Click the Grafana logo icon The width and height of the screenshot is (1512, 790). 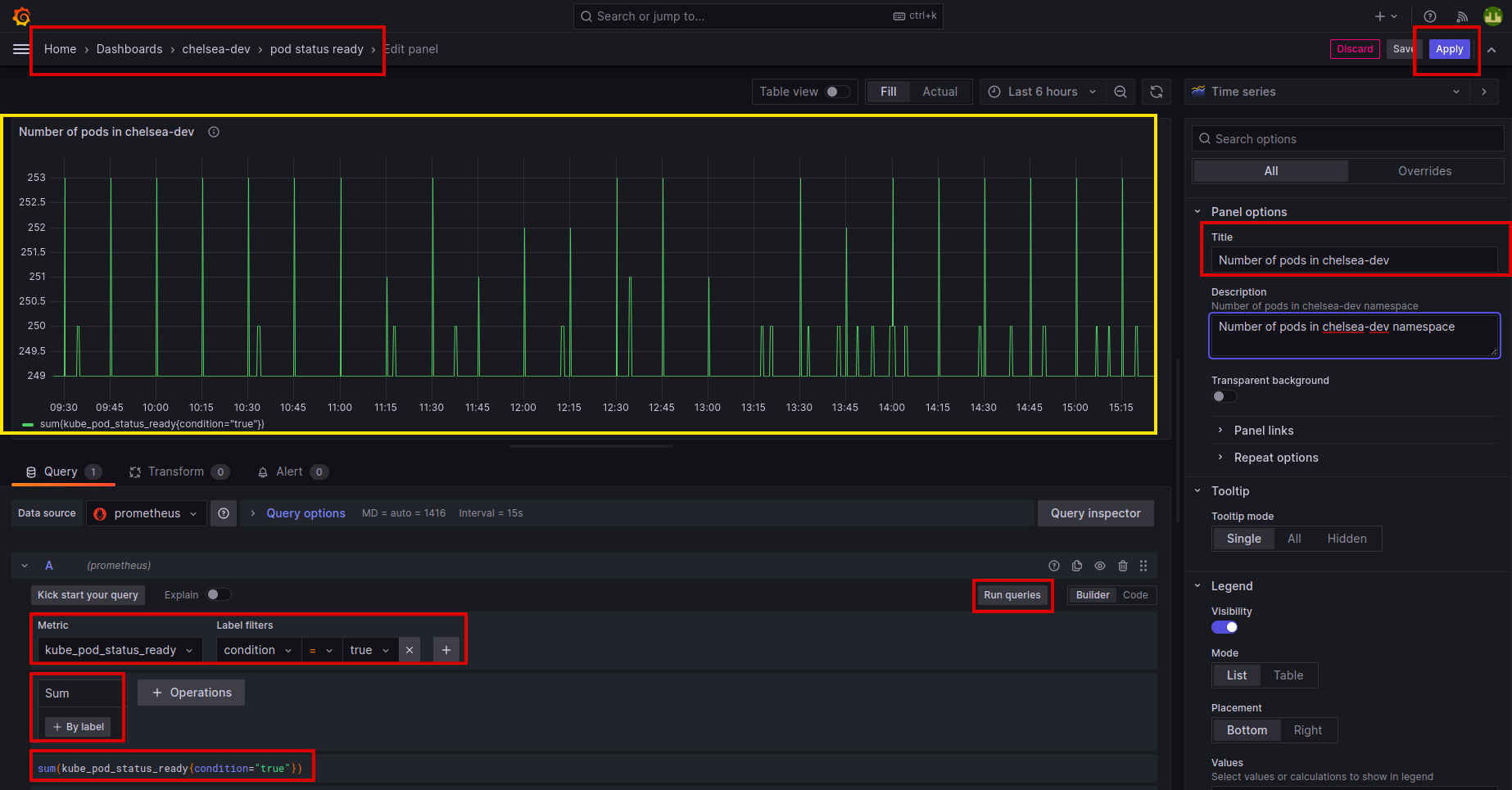coord(22,16)
